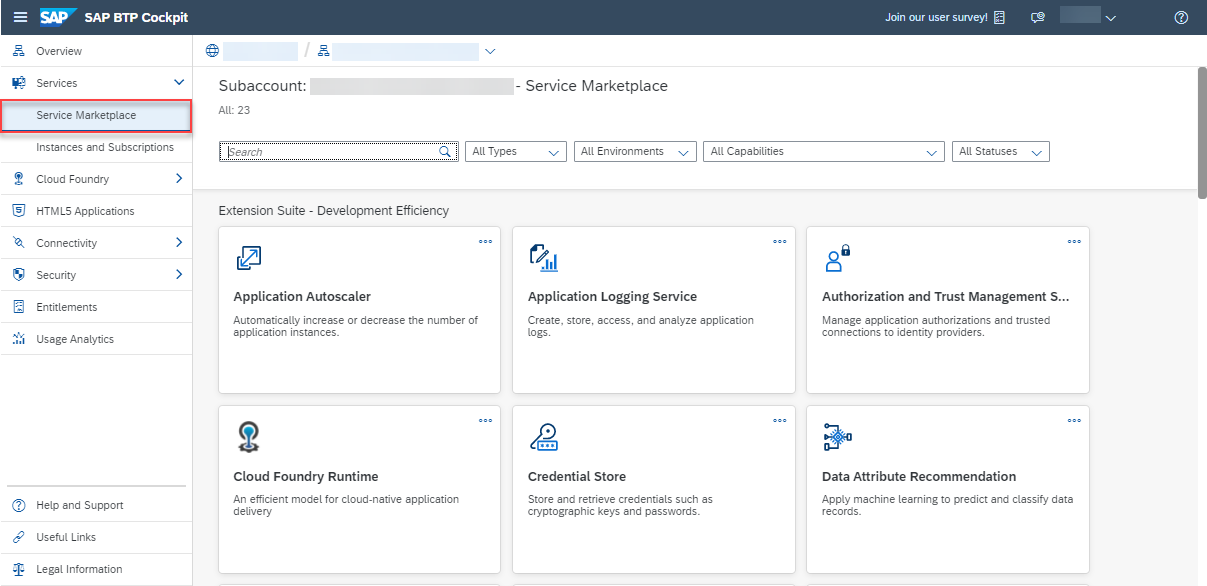Viewport: 1207px width, 586px height.
Task: Click the Usage Analytics sidebar icon
Action: pos(18,339)
